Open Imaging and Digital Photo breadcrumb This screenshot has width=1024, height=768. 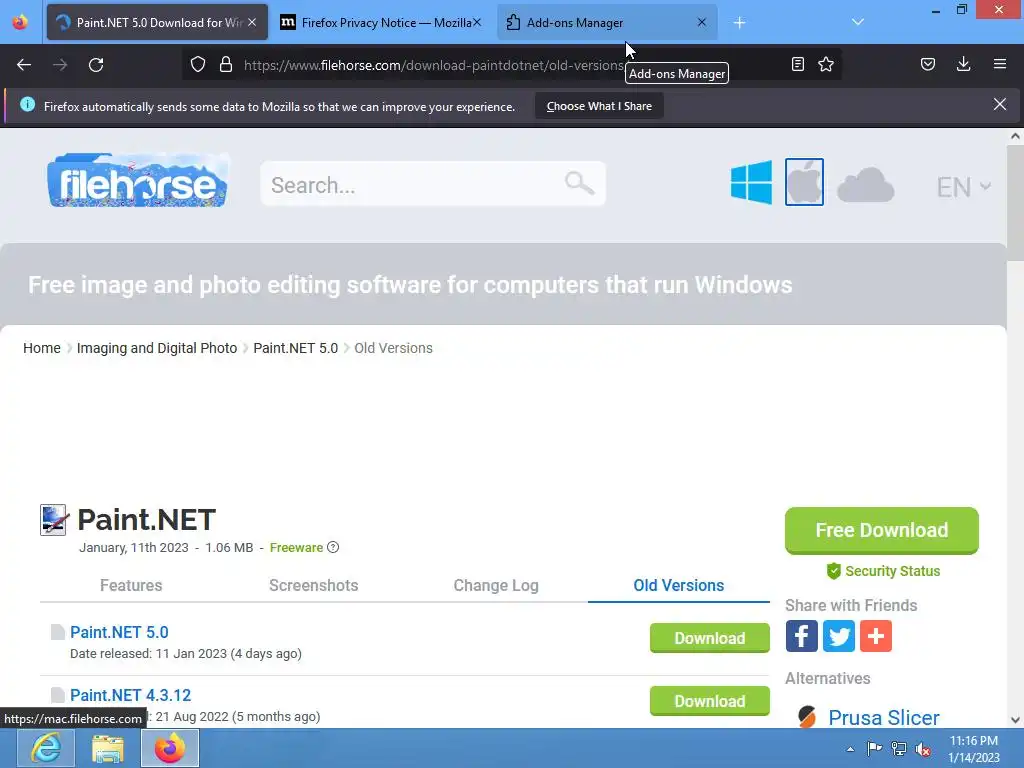(157, 348)
